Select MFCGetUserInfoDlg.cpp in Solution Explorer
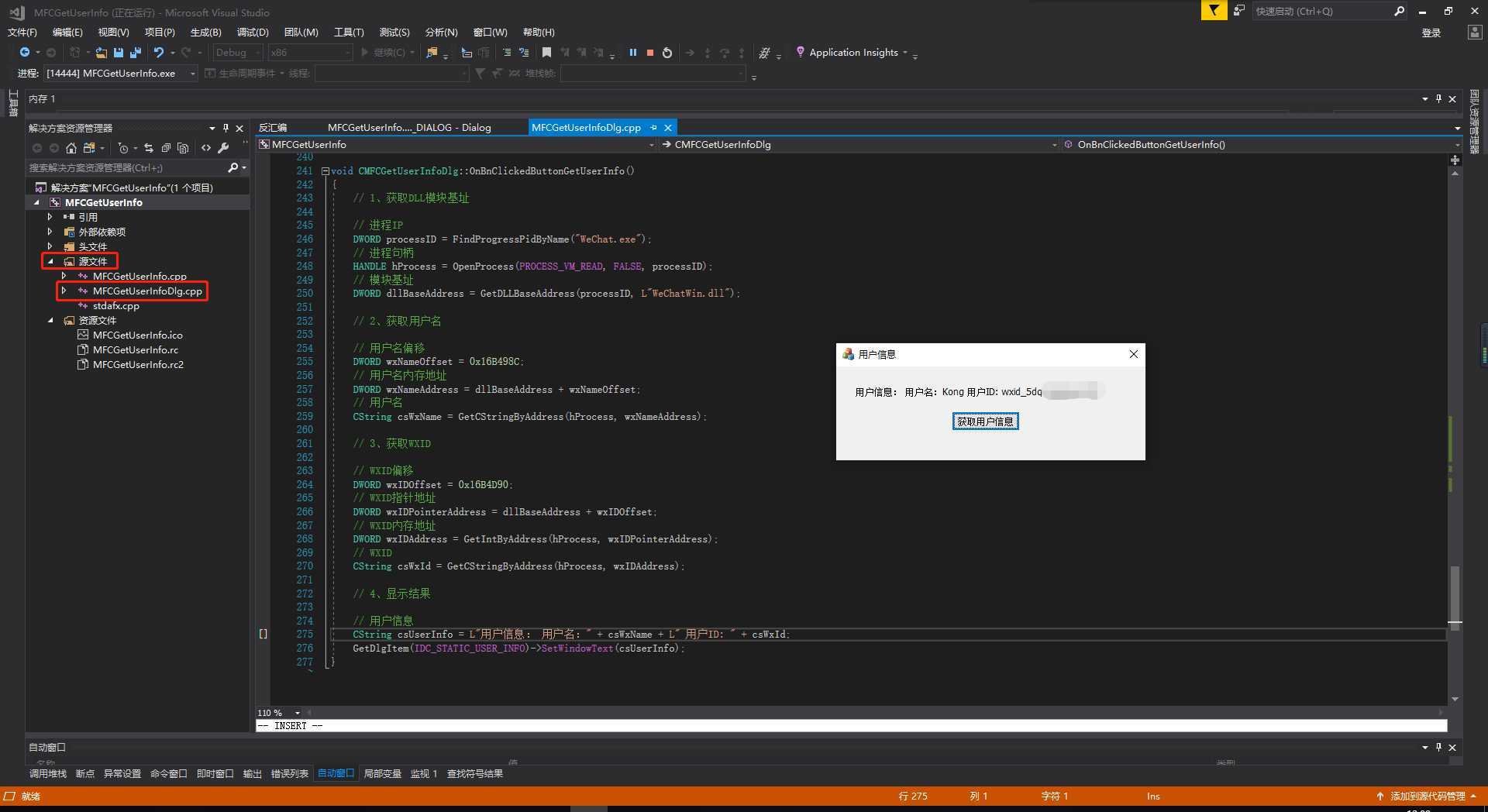The width and height of the screenshot is (1488, 812). [147, 291]
